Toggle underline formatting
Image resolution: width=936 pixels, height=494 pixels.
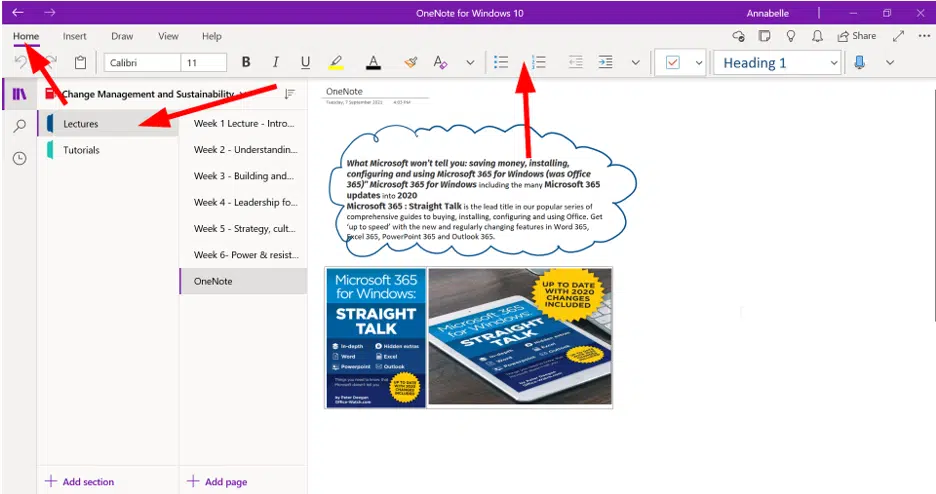pos(306,62)
